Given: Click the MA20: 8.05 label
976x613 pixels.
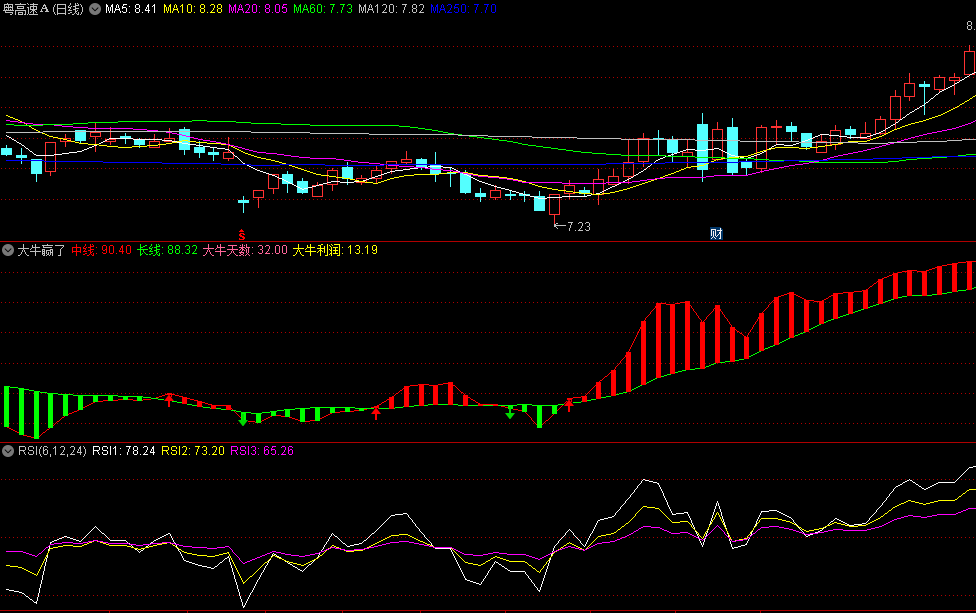Looking at the screenshot, I should [258, 9].
